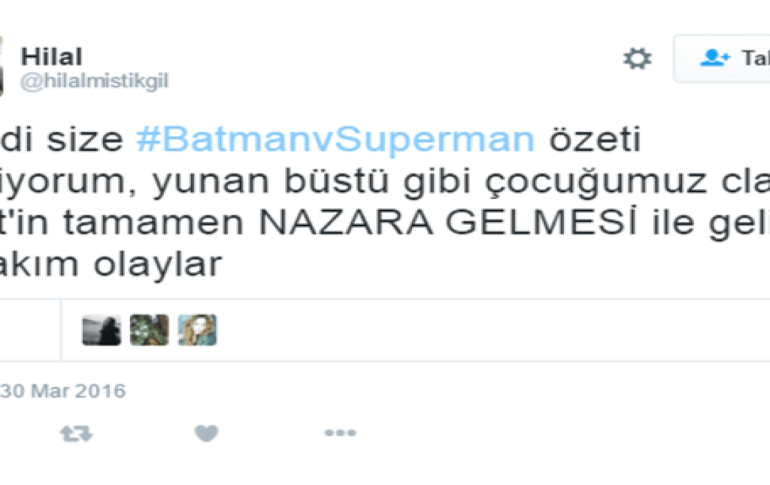
Task: Click the word 'tamamen' in the tweet
Action: (153, 223)
